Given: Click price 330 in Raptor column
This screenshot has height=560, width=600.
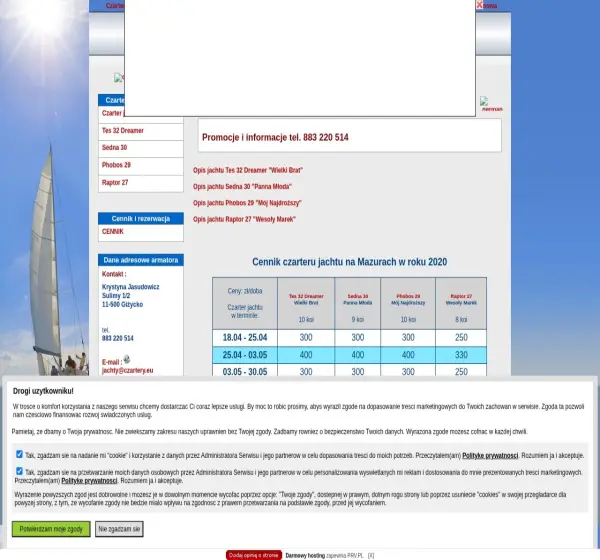Looking at the screenshot, I should coord(461,355).
